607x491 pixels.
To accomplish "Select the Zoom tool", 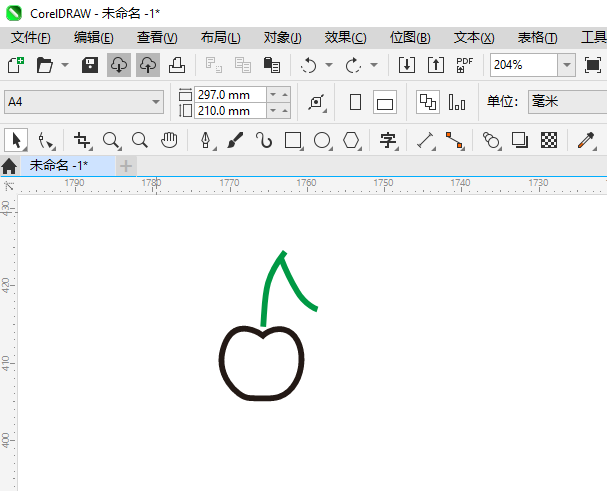I will tap(111, 140).
